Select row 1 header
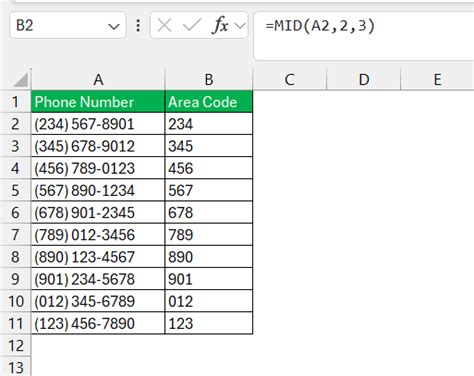The image size is (474, 376). point(15,102)
